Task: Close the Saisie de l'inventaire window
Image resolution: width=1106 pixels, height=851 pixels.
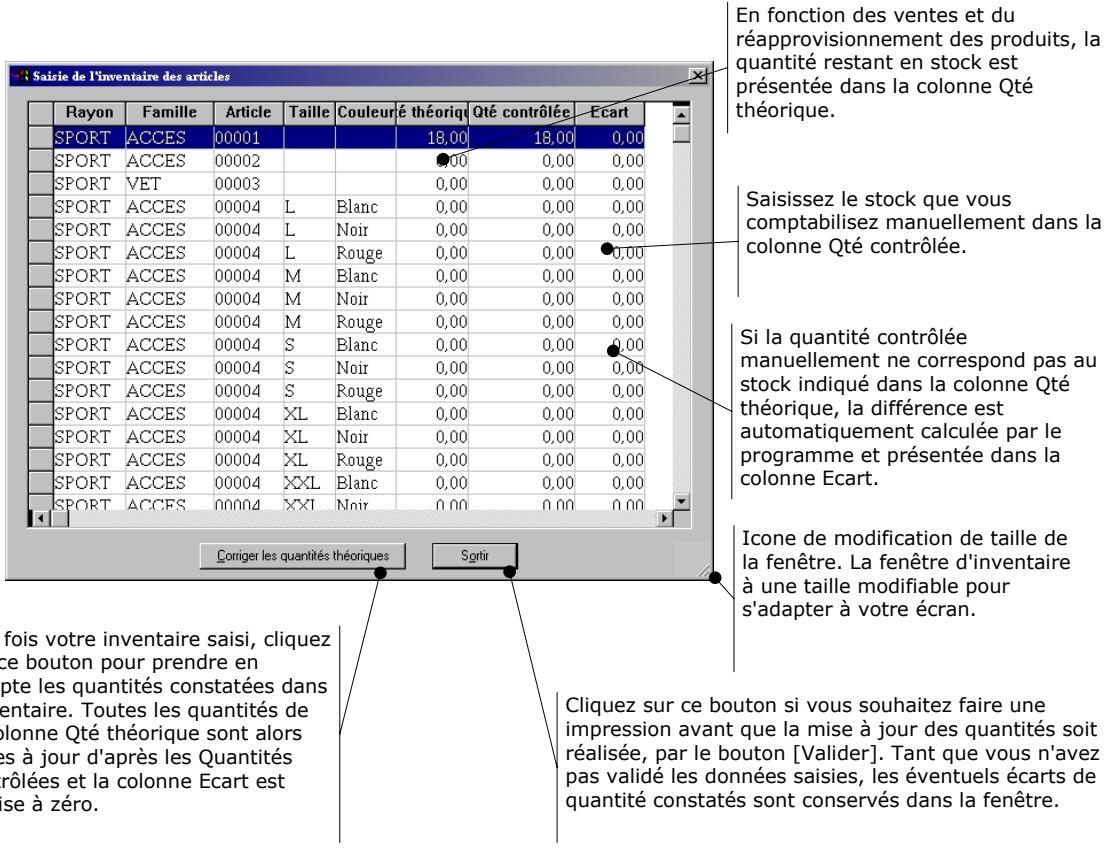Action: 697,76
